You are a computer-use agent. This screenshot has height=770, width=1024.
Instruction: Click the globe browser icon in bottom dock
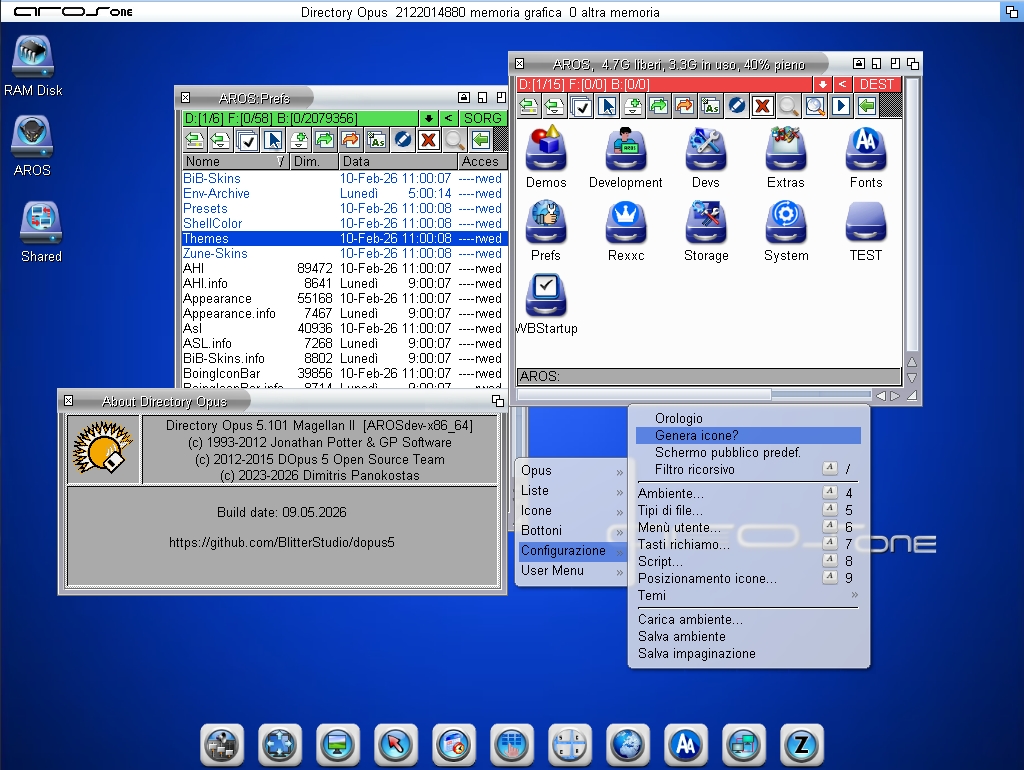(x=628, y=745)
